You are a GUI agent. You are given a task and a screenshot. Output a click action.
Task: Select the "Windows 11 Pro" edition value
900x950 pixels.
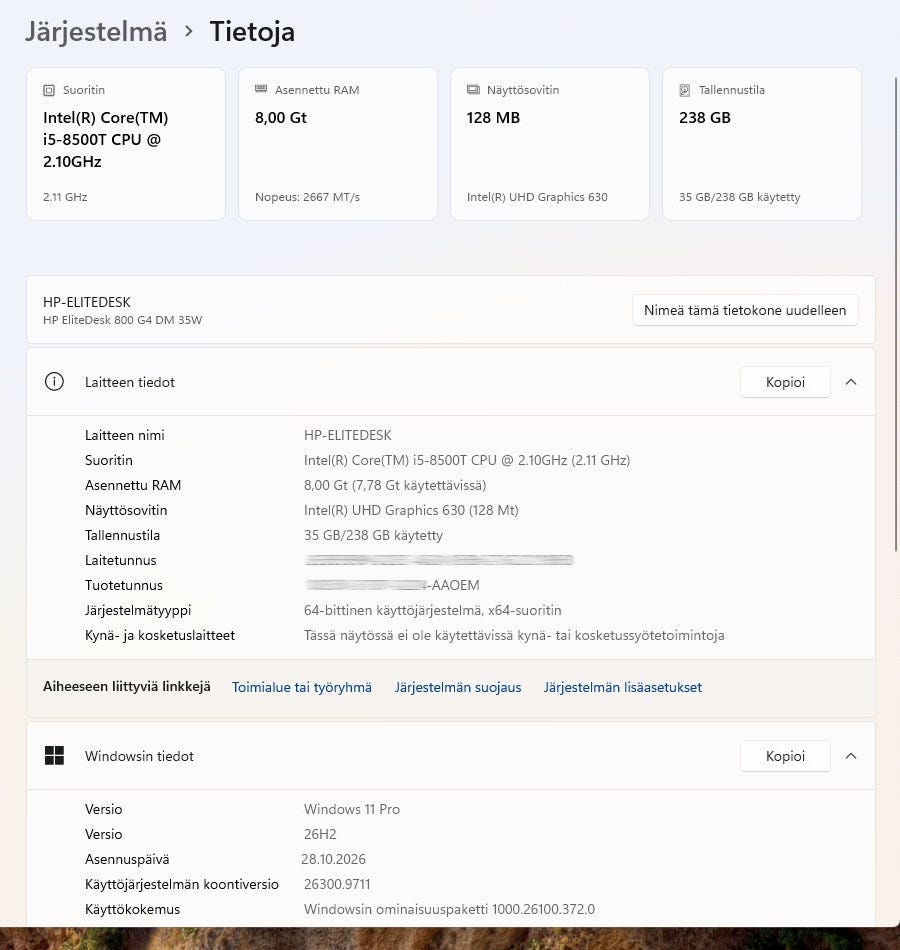(x=352, y=809)
